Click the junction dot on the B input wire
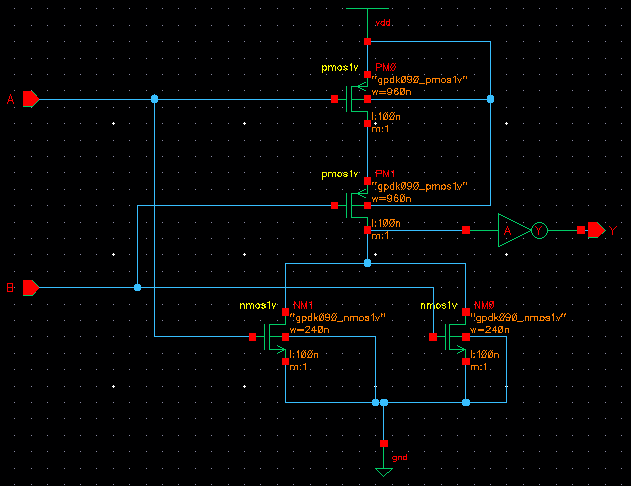Viewport: 631px width, 486px height. (x=137, y=288)
